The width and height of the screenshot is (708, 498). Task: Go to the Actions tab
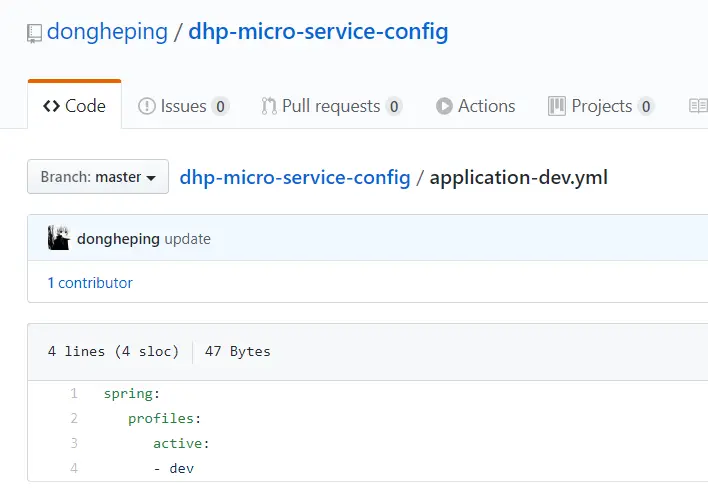pos(486,106)
